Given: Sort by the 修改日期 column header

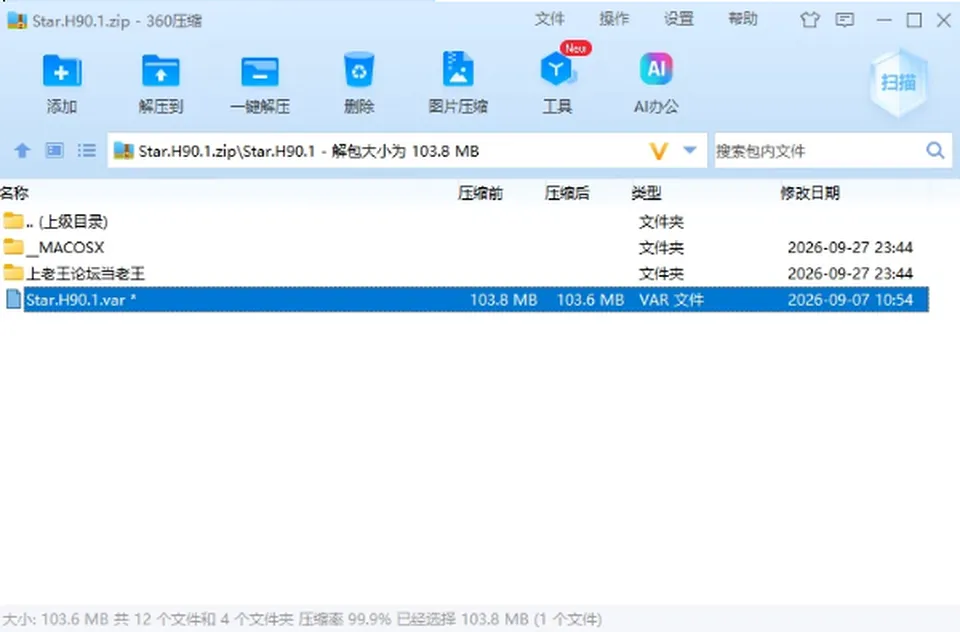Looking at the screenshot, I should pos(809,194).
